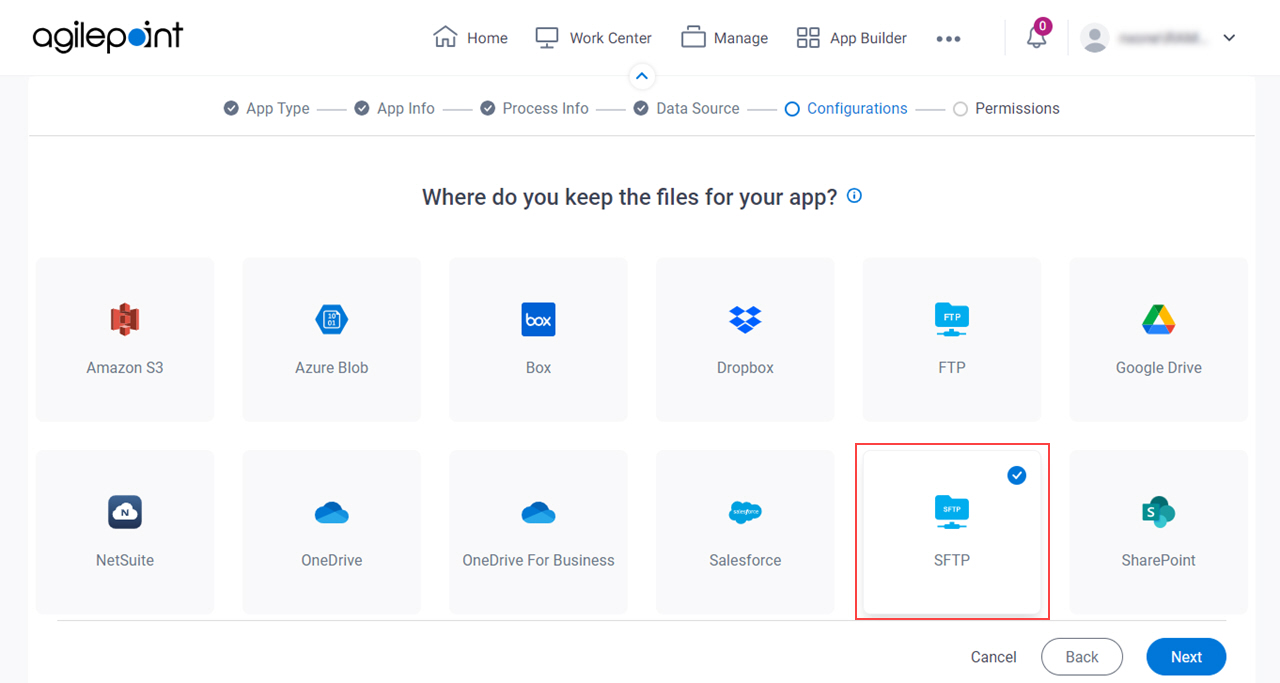Click the Manage briefcase icon
The image size is (1280, 683).
[x=693, y=37]
